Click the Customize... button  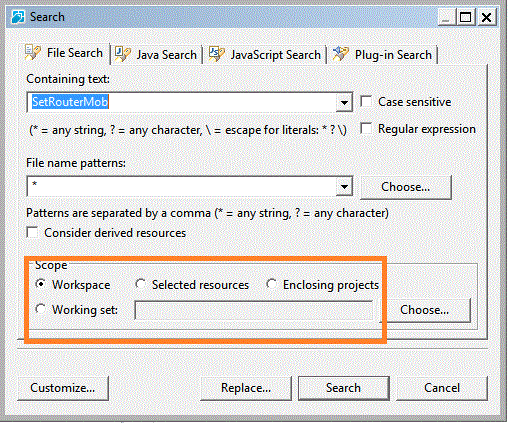(63, 388)
